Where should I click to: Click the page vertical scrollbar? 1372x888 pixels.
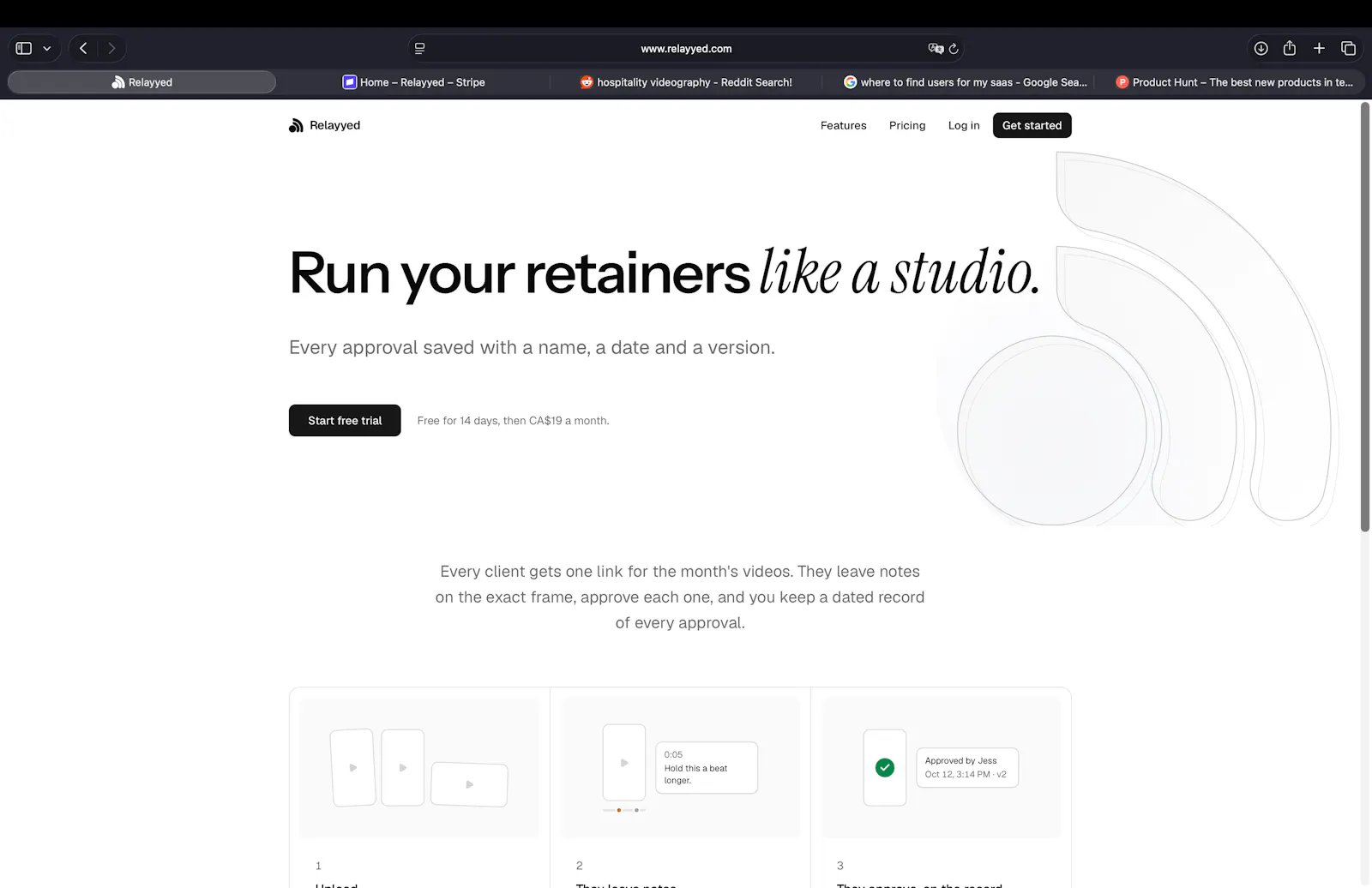click(x=1365, y=317)
